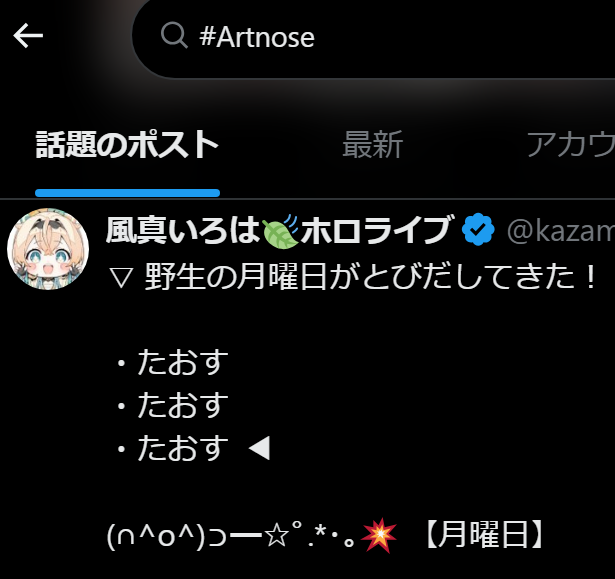Click the ◀ arrow beside たおす
The height and width of the screenshot is (579, 615).
point(260,448)
